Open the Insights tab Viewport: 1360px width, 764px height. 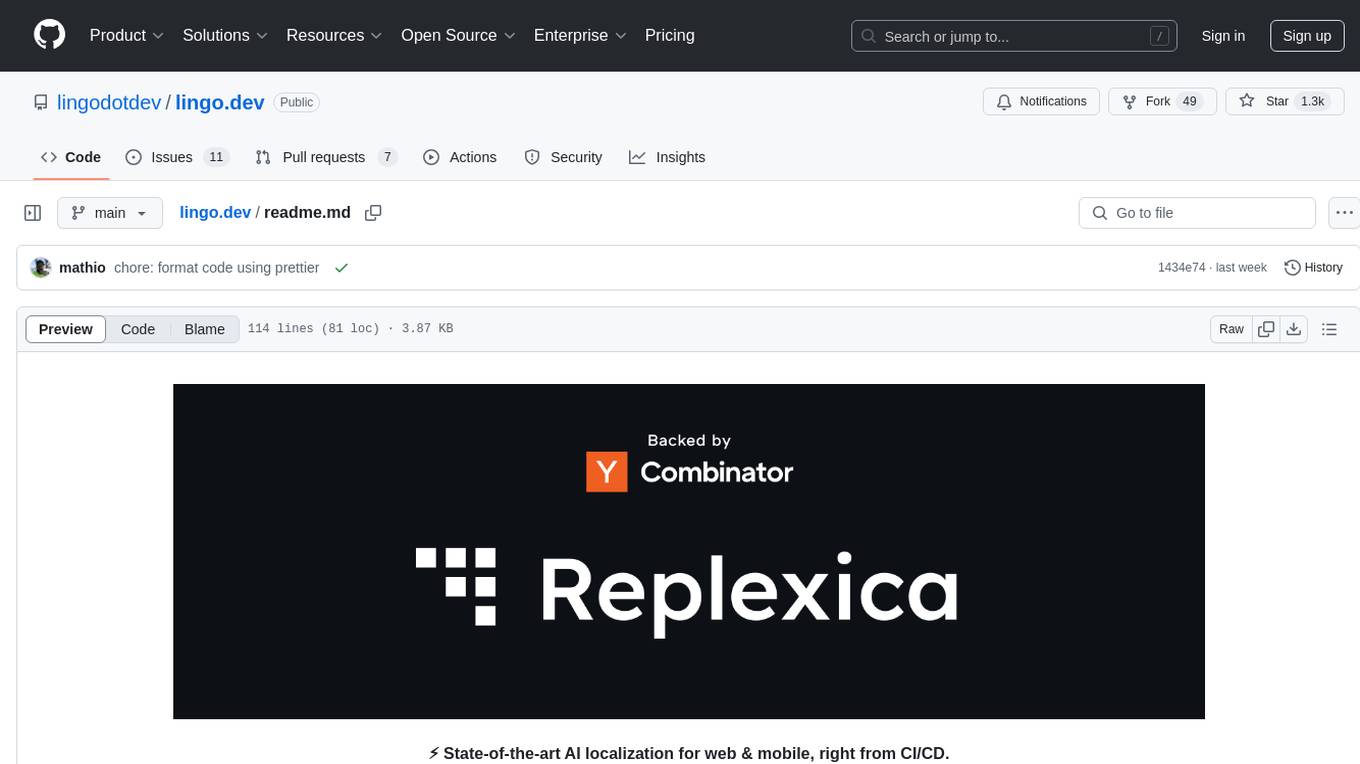pos(667,157)
